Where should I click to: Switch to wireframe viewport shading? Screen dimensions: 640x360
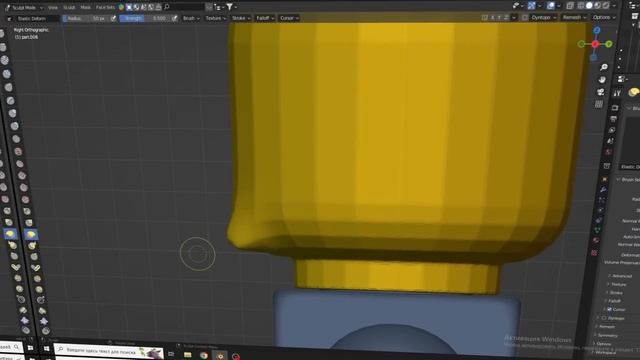580,6
